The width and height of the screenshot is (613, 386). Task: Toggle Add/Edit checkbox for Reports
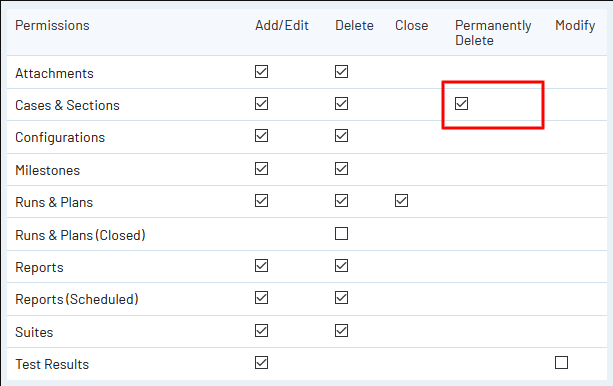point(261,266)
